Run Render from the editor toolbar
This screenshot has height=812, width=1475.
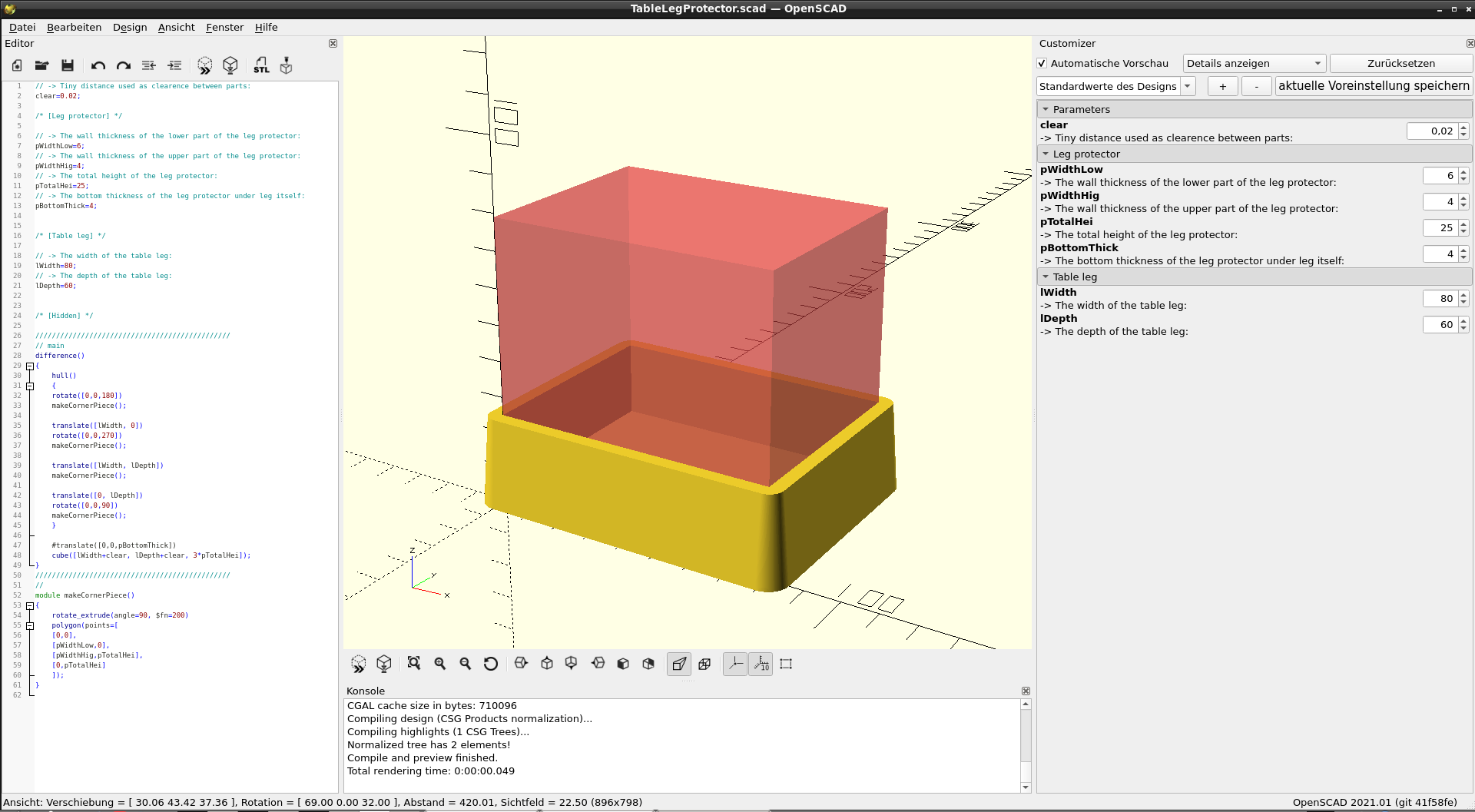click(230, 66)
